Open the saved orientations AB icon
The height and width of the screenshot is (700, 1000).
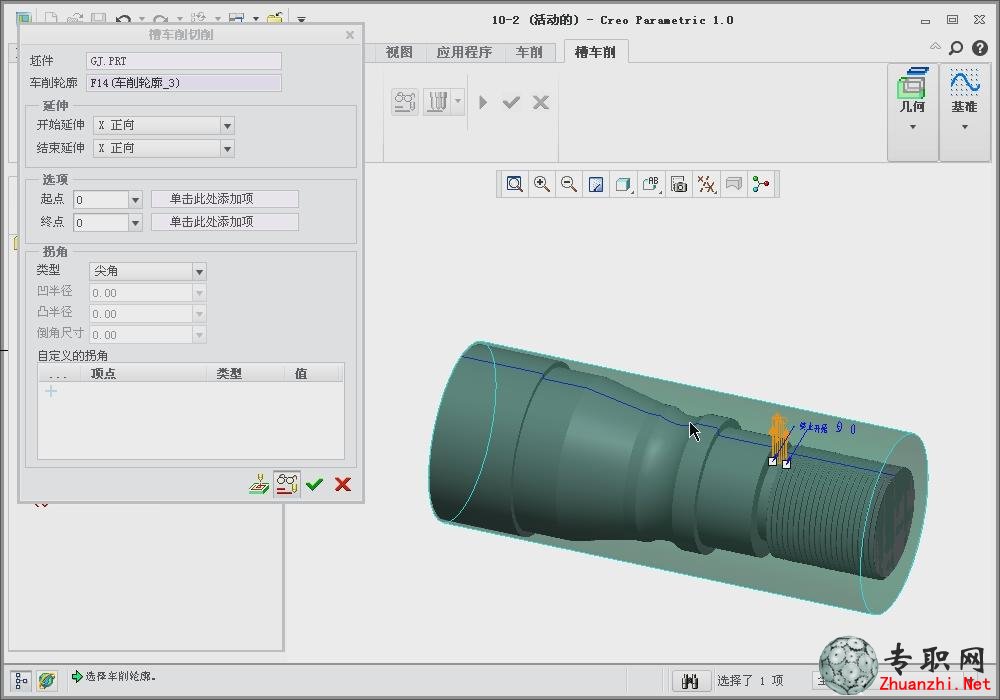(651, 184)
